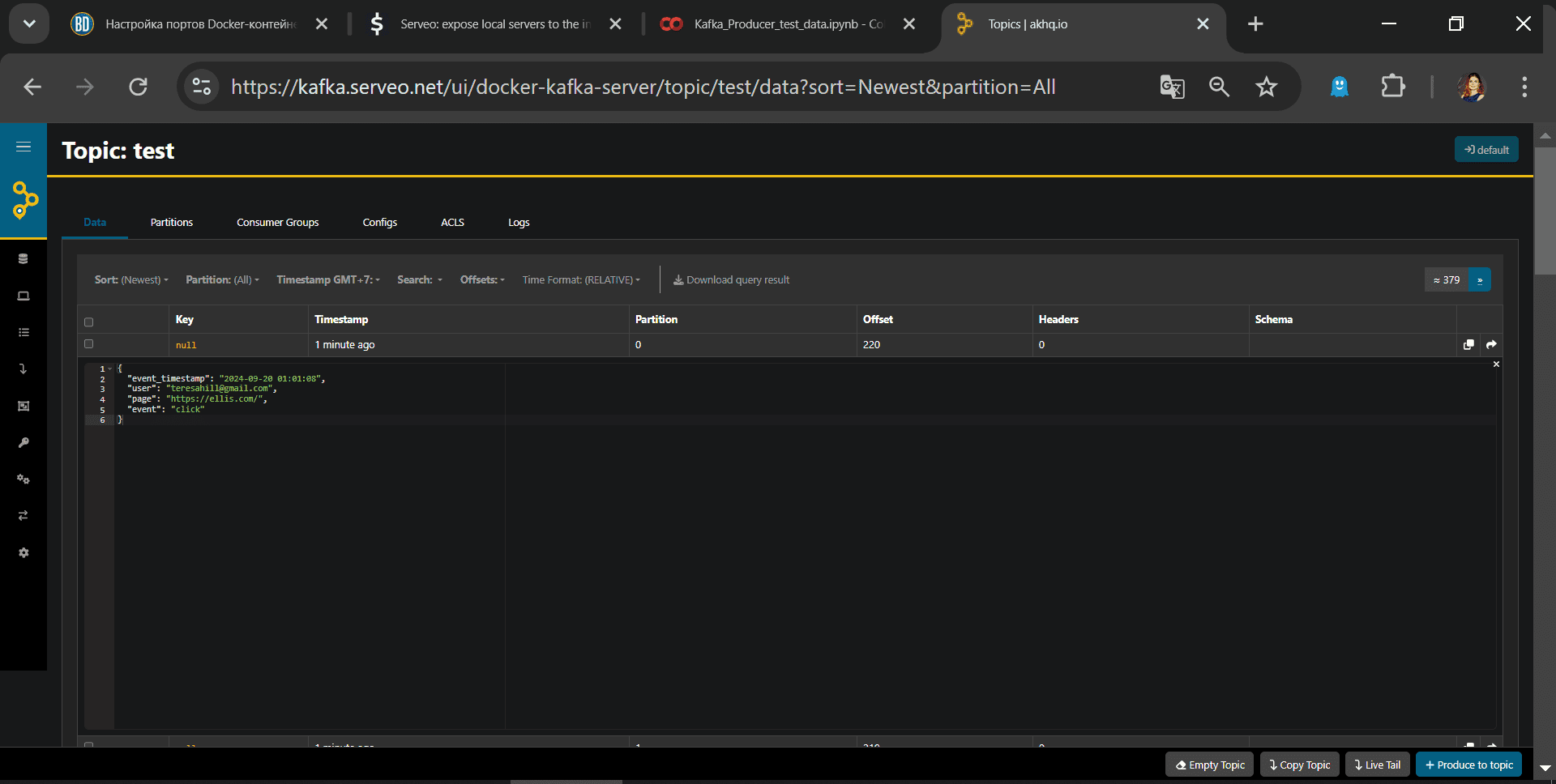The image size is (1556, 784).
Task: Click the Produce to topic button
Action: pyautogui.click(x=1468, y=765)
